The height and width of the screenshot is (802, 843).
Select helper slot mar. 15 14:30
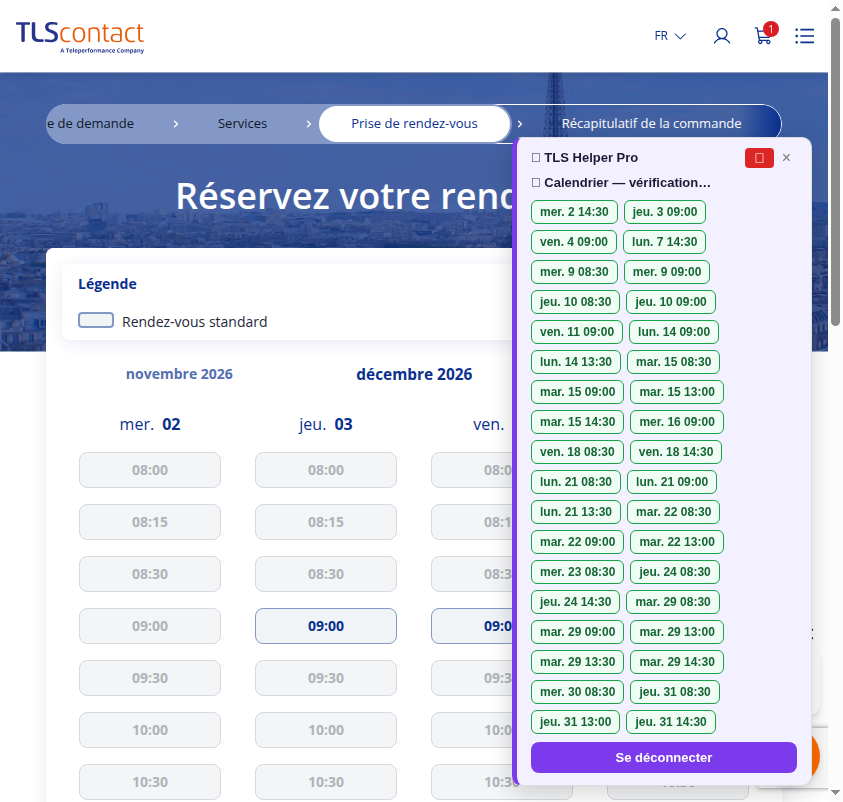[577, 422]
